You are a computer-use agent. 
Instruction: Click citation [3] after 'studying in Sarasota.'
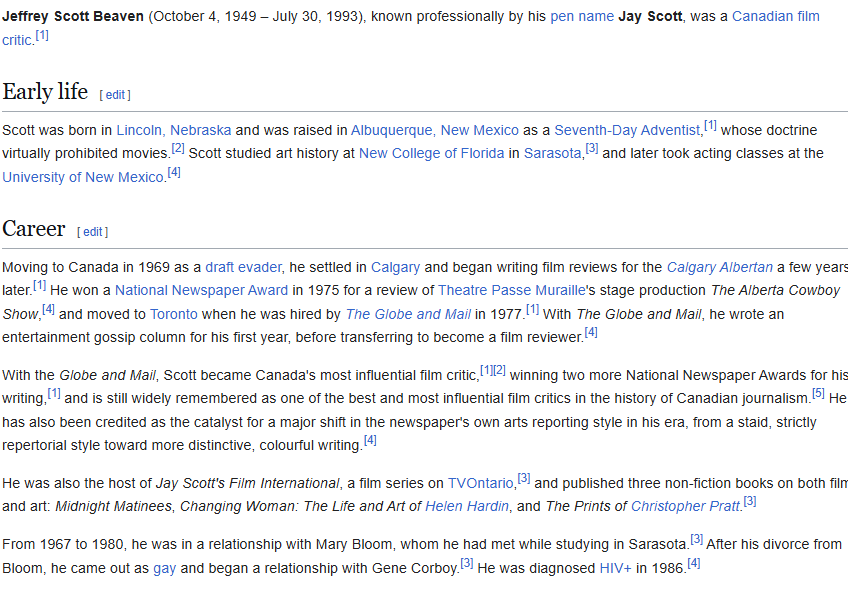click(x=697, y=540)
